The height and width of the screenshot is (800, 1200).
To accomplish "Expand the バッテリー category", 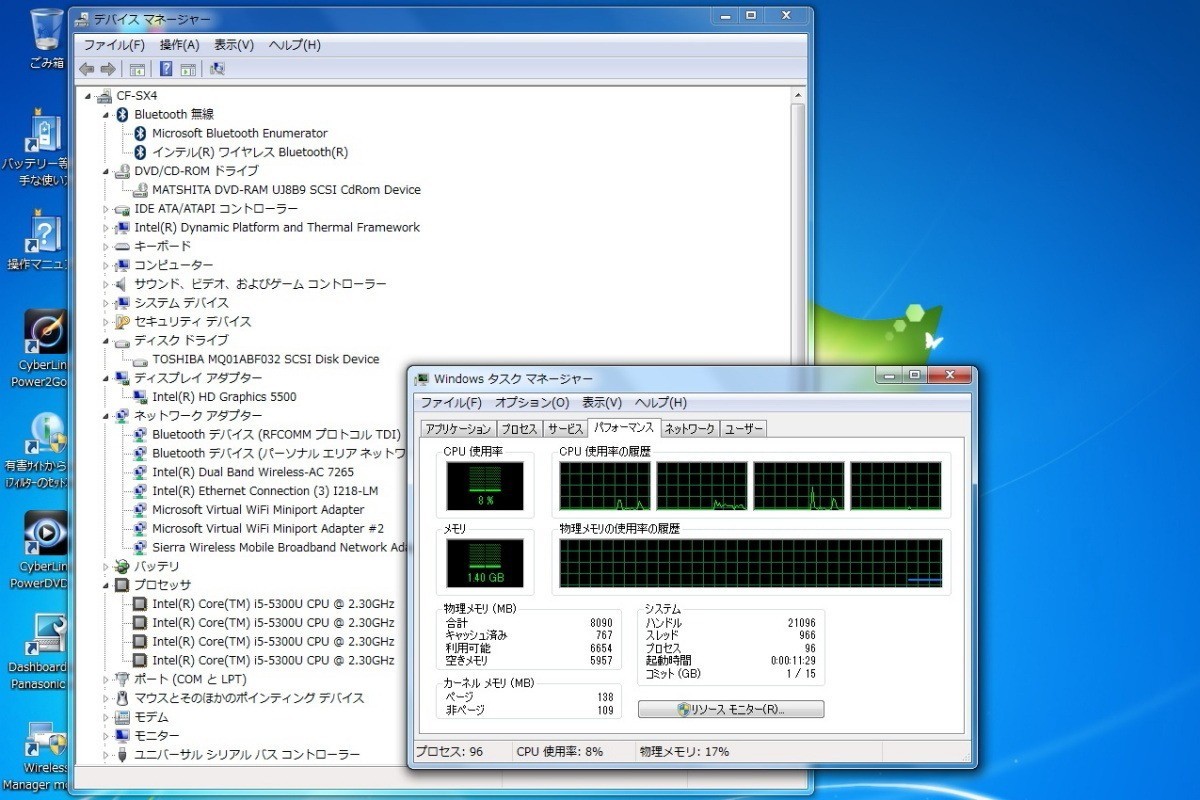I will pos(107,567).
